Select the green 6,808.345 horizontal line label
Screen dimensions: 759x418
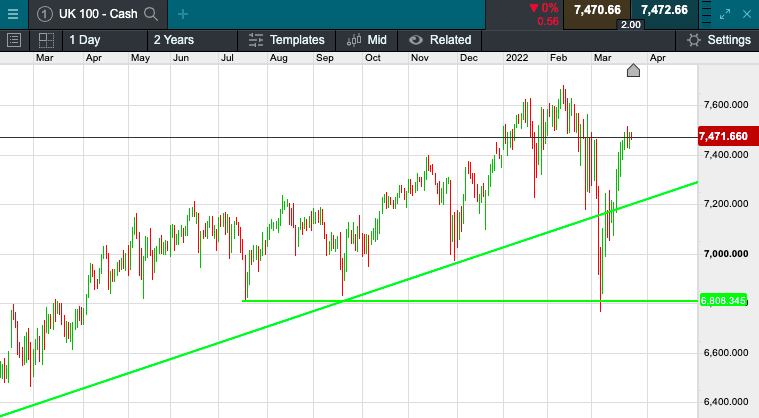[x=724, y=301]
